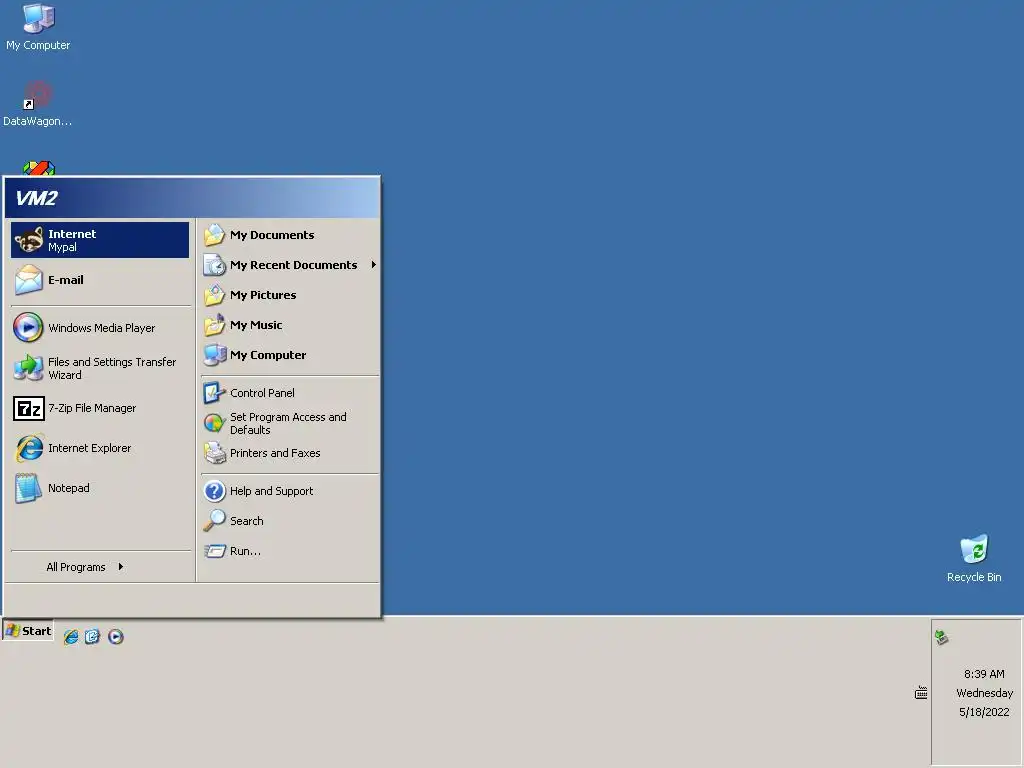Click the VM2 user name header

click(37, 198)
